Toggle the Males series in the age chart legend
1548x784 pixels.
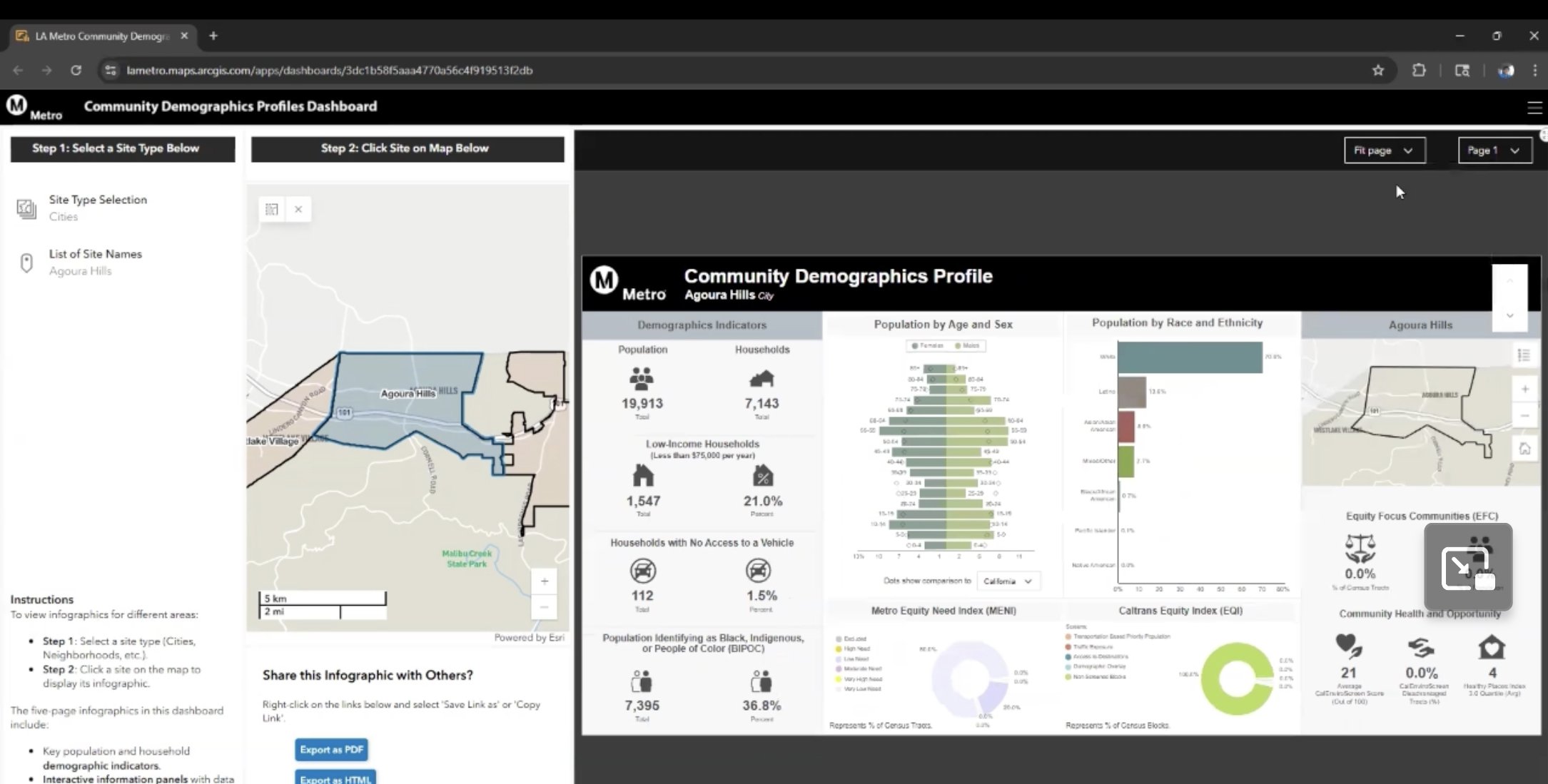966,345
